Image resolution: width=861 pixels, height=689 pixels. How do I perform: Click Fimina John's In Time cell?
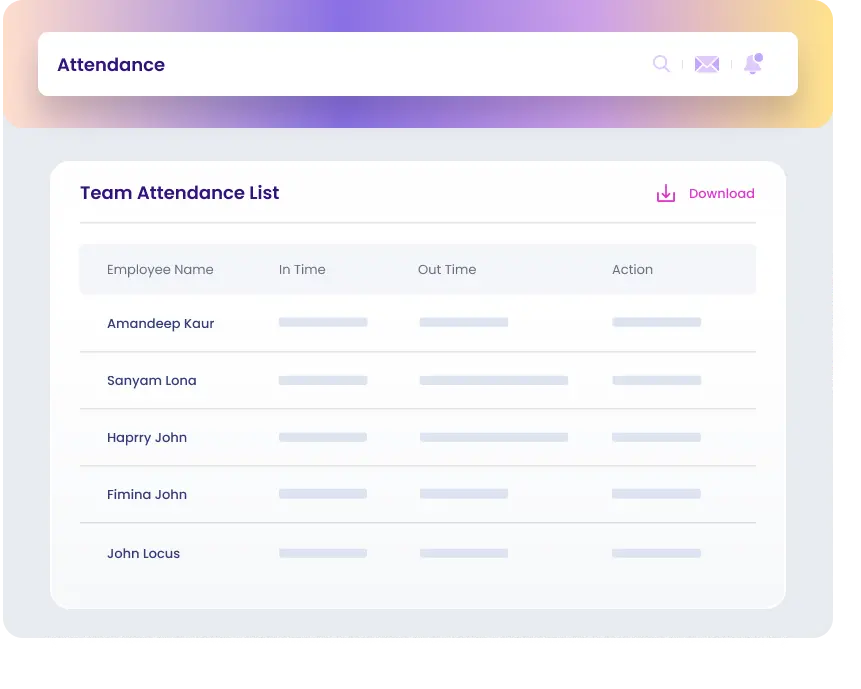pyautogui.click(x=322, y=494)
